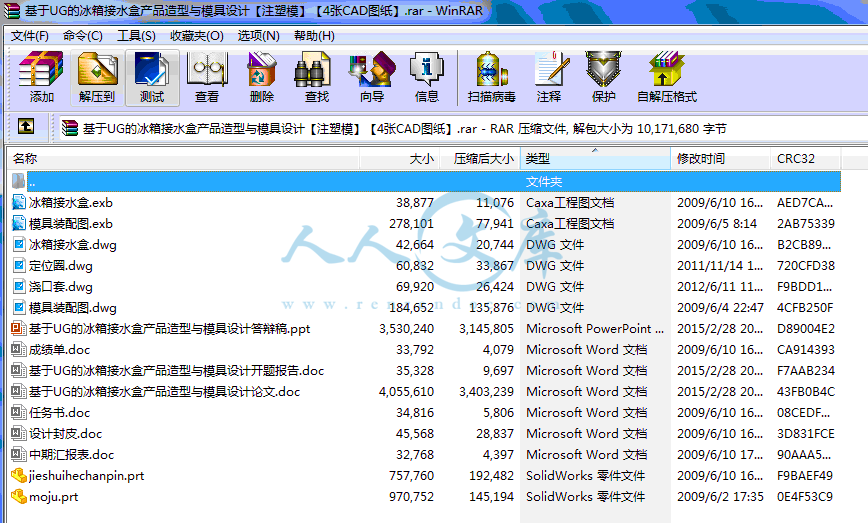
Task: Select the 开题报告.doc file row
Action: click(x=424, y=371)
